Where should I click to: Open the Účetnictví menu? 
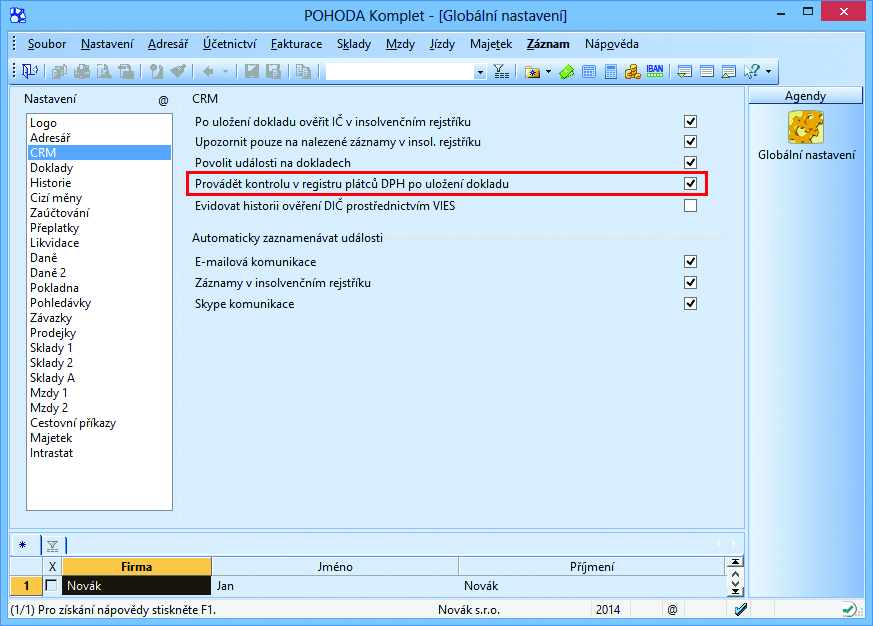coord(229,44)
